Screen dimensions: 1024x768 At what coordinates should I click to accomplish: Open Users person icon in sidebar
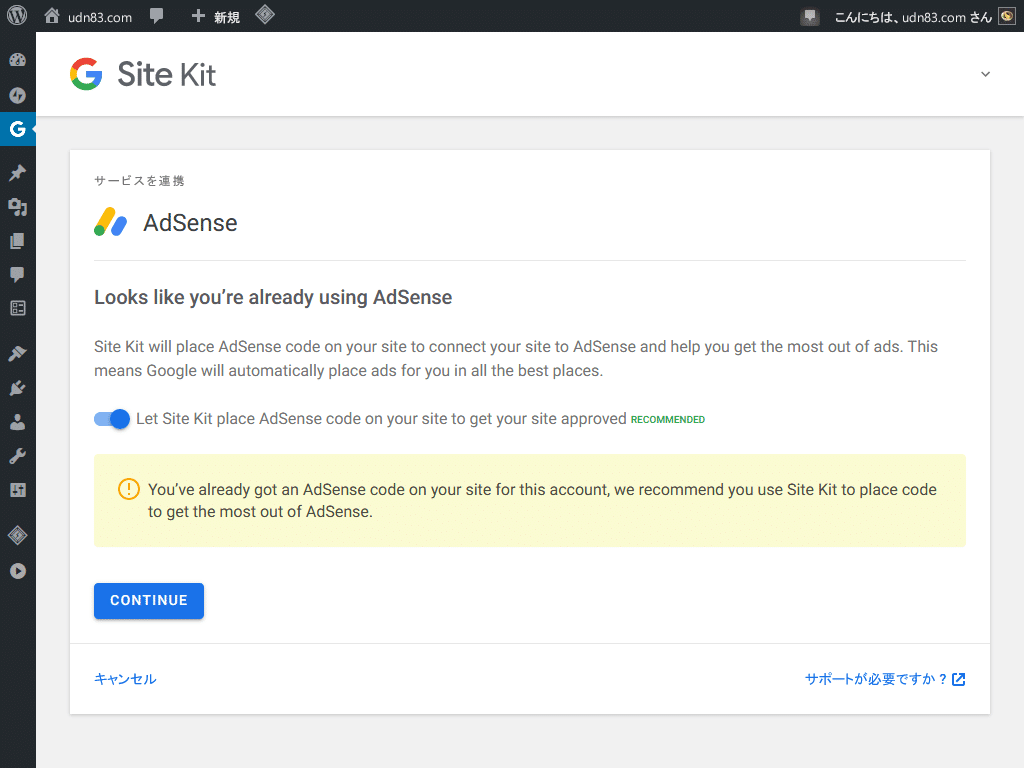[x=18, y=422]
